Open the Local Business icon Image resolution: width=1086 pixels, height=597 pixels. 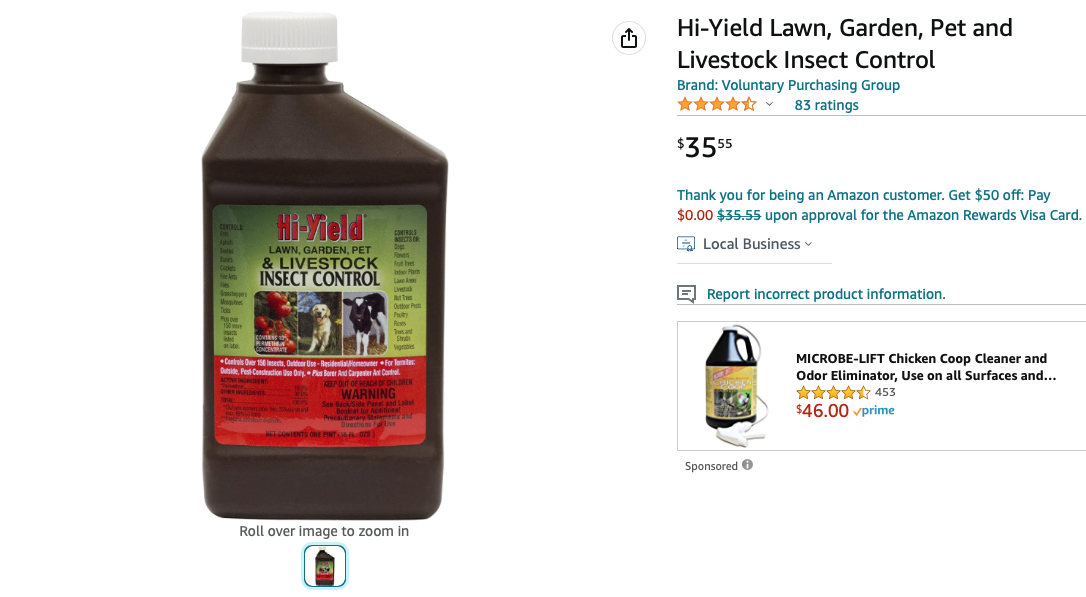(686, 244)
